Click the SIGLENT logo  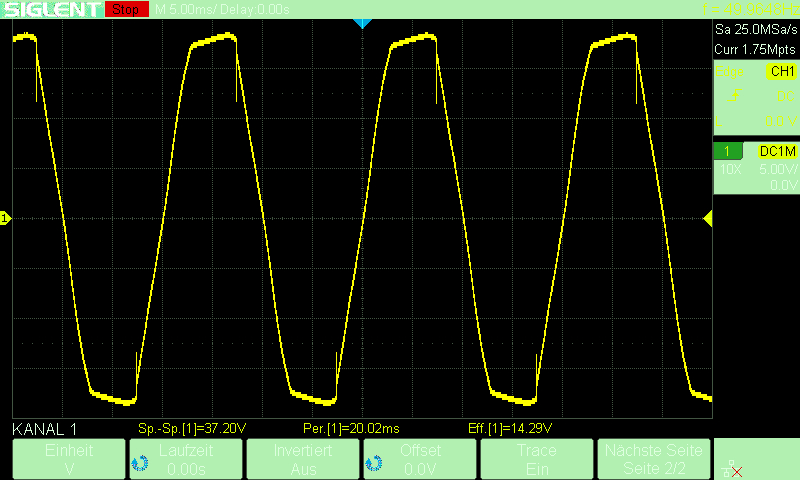(x=52, y=9)
